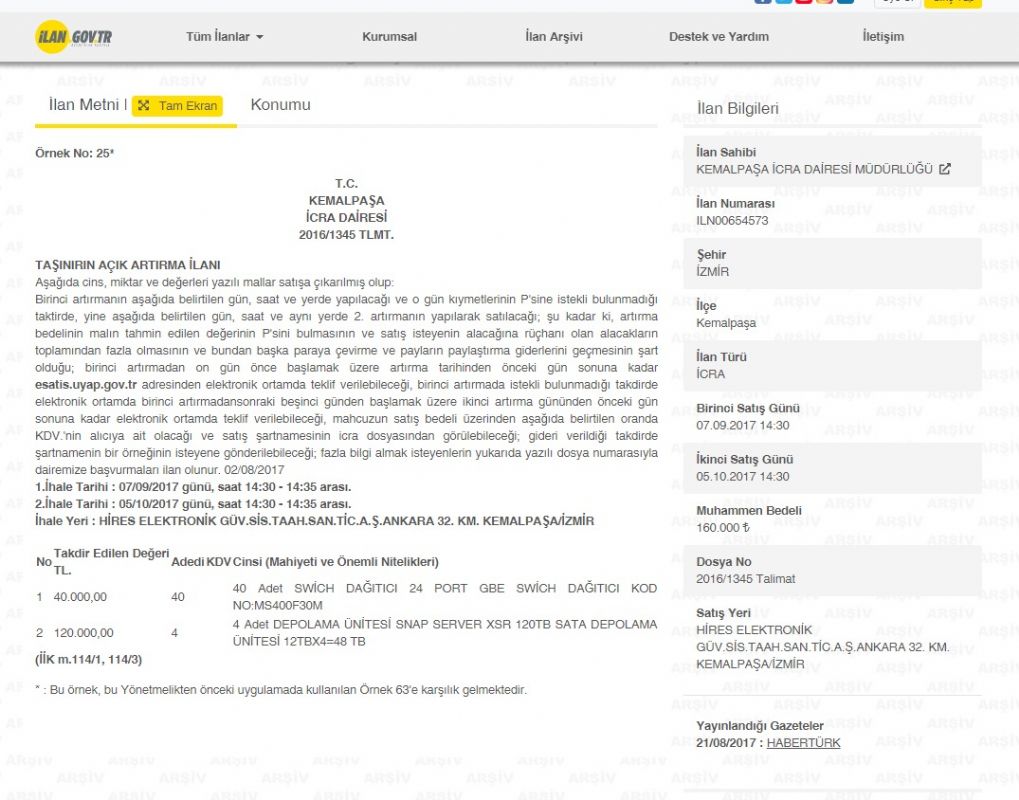Viewport: 1019px width, 800px height.
Task: Click the İlan Bilgileri sidebar heading
Action: tap(737, 109)
